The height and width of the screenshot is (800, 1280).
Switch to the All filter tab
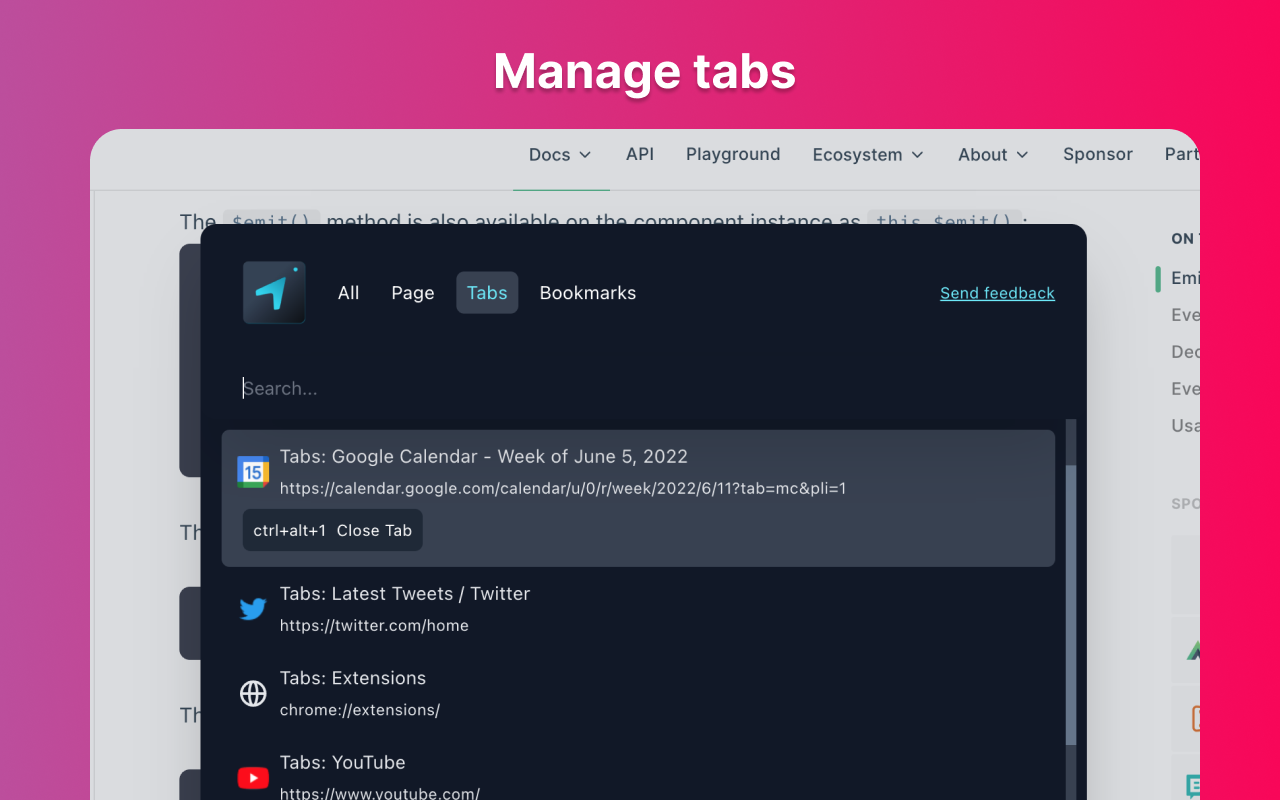[348, 292]
